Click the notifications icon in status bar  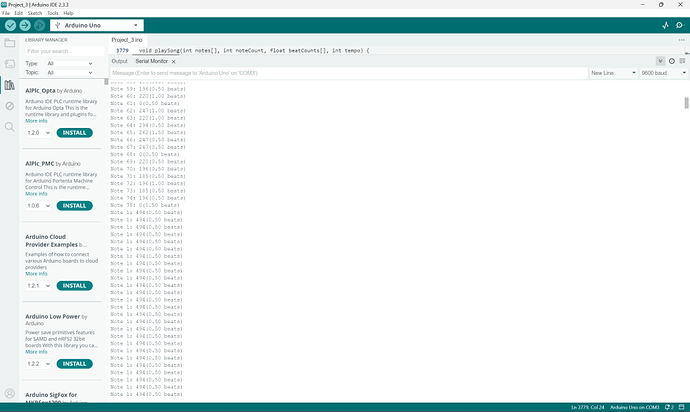coord(669,408)
